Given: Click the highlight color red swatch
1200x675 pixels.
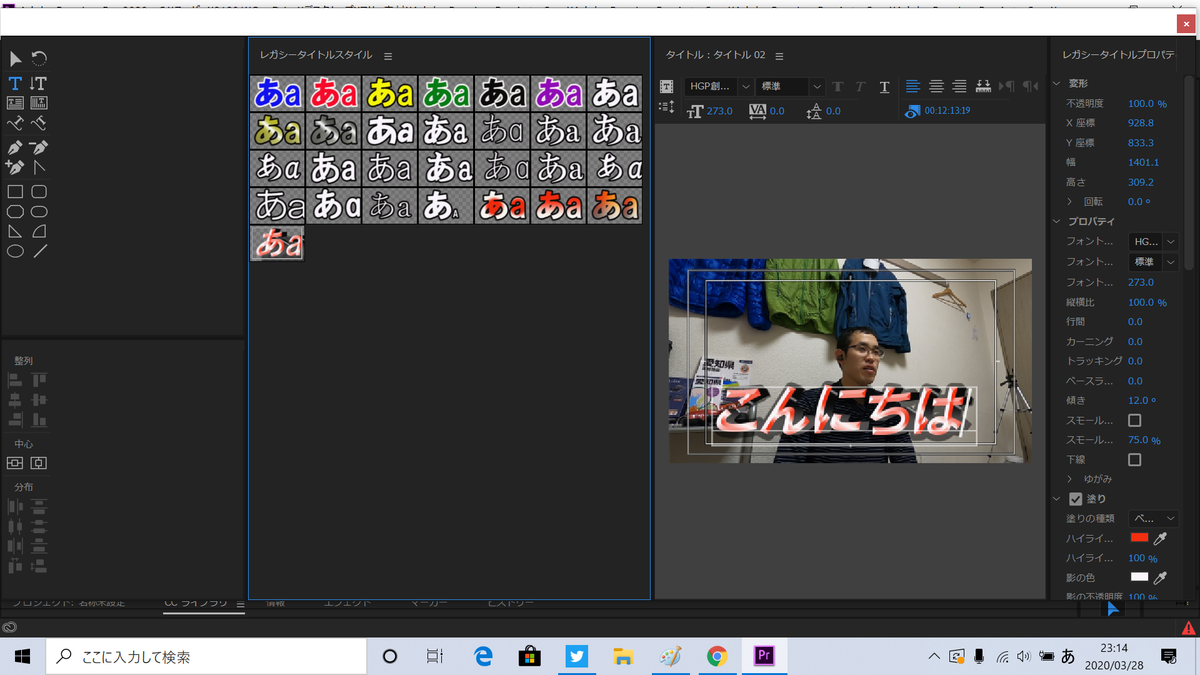Looking at the screenshot, I should (1139, 538).
